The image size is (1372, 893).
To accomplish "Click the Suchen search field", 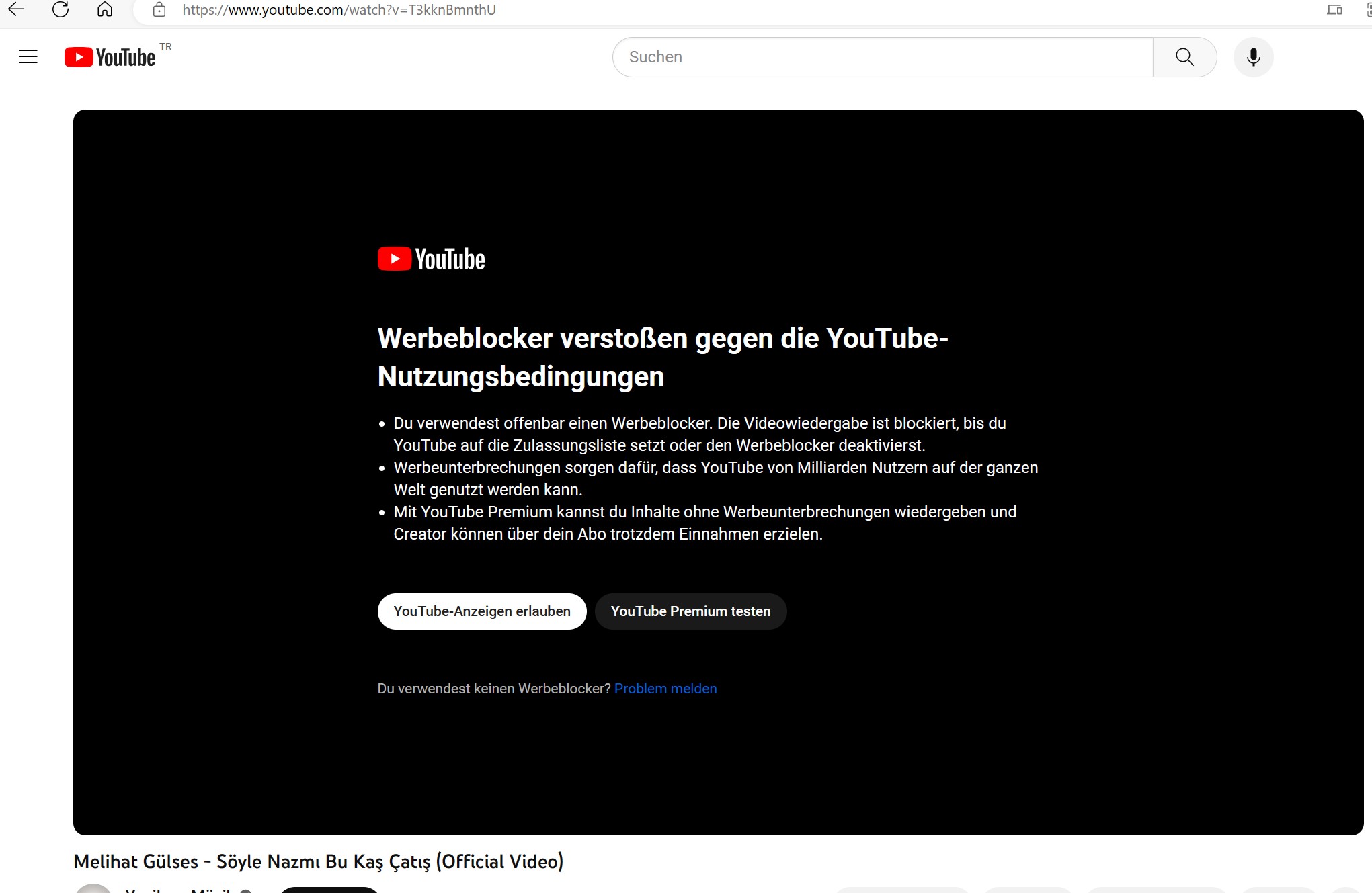I will tap(882, 57).
